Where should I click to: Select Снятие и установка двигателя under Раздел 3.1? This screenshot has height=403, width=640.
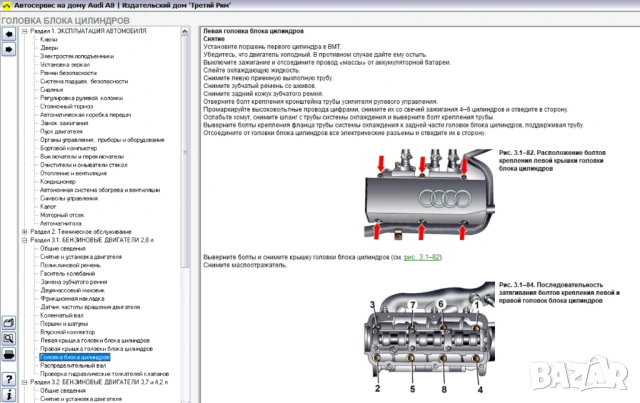[81, 257]
